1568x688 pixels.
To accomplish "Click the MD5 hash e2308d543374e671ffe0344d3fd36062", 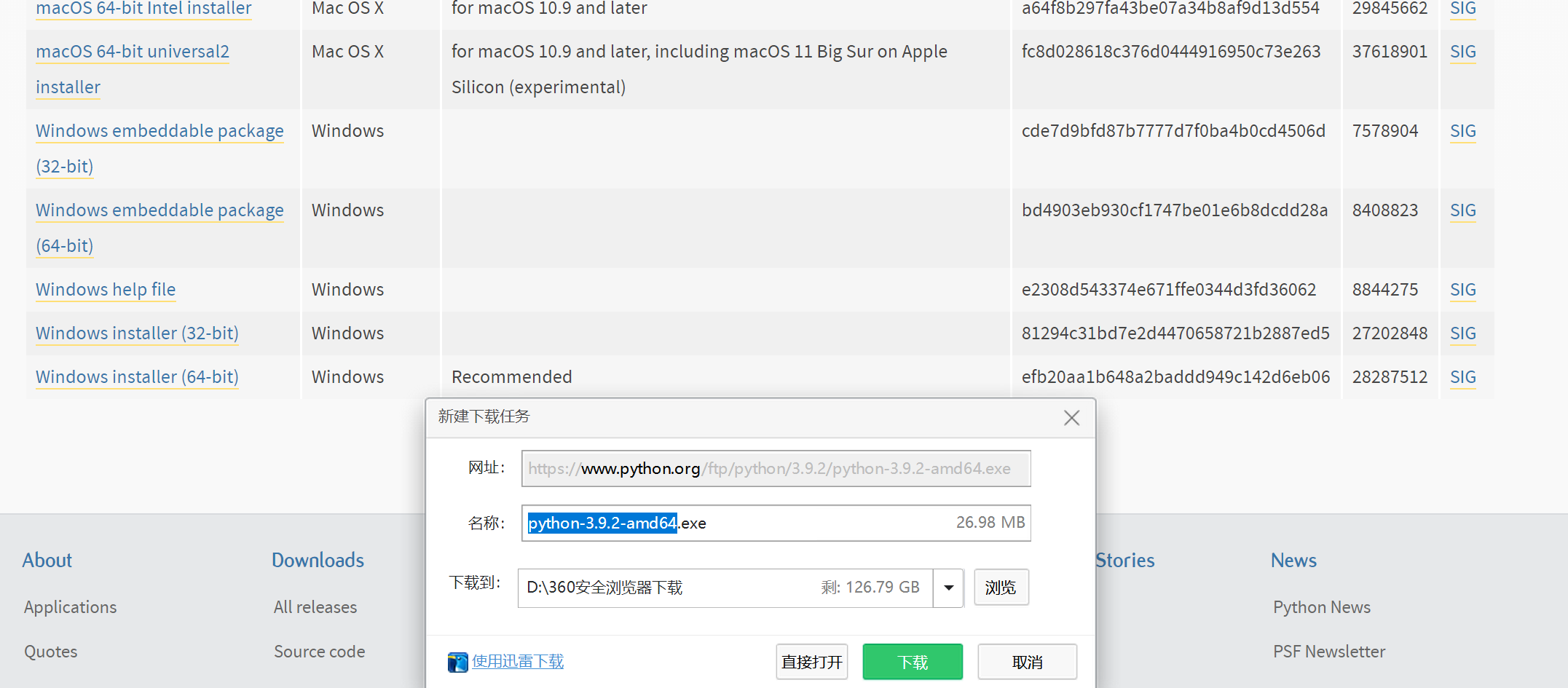I will click(1169, 290).
